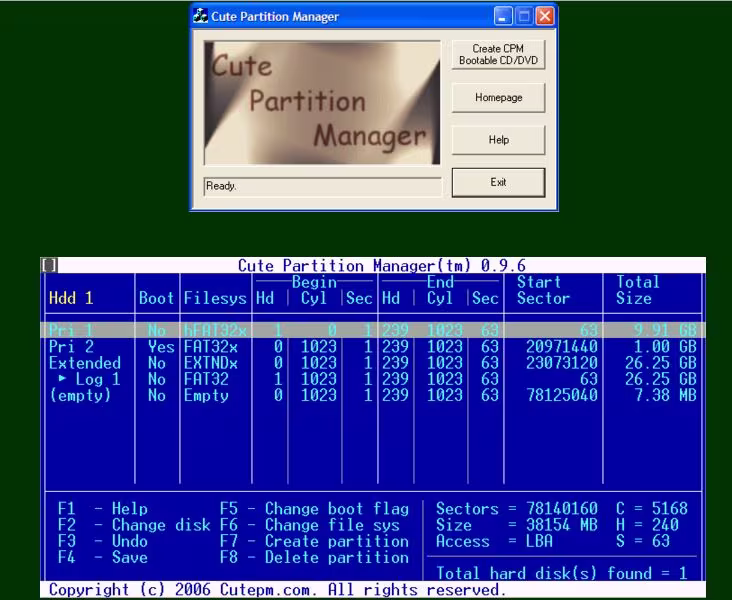Viewport: 732px width, 600px height.
Task: Click the Cute Partition Manager logo image
Action: click(322, 103)
